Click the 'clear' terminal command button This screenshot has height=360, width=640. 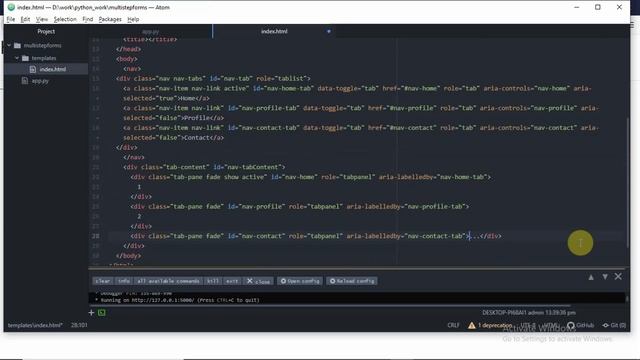point(102,281)
